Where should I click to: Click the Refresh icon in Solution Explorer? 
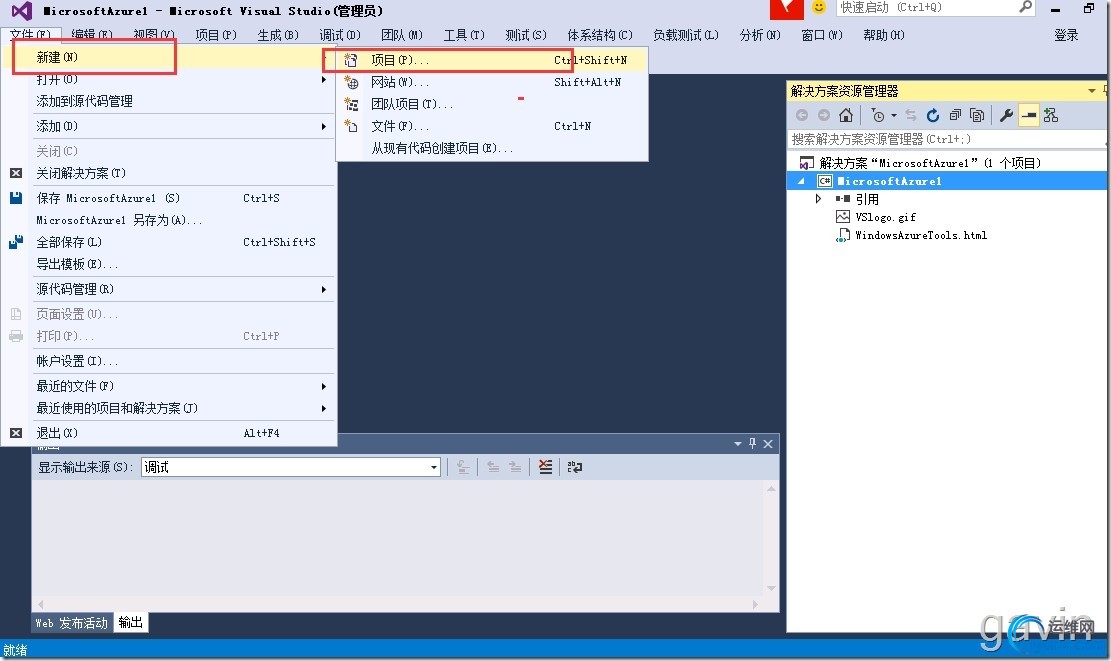[932, 115]
